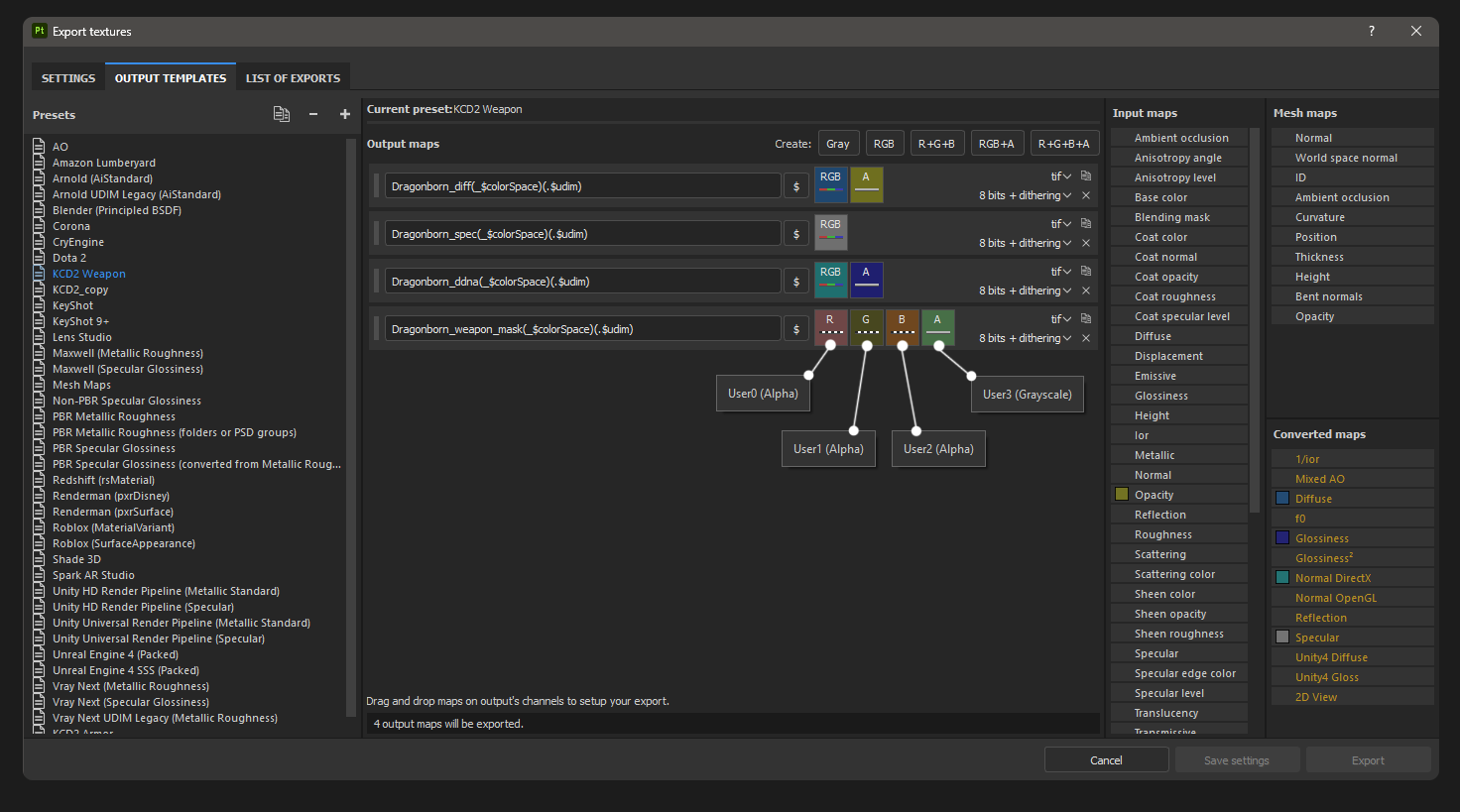Screen dimensions: 1460x812
Task: Open the $ variables button for Dragonborn_diff
Action: [x=795, y=186]
